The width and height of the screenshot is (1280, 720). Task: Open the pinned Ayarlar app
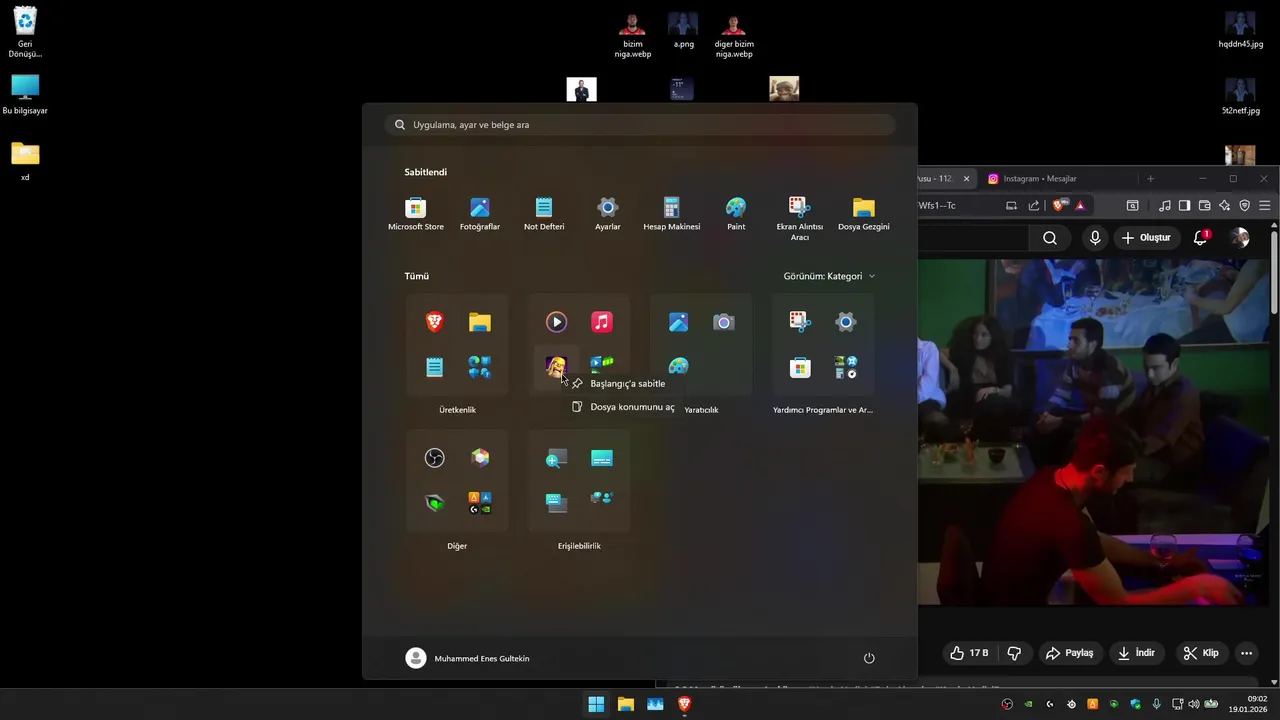click(x=607, y=214)
